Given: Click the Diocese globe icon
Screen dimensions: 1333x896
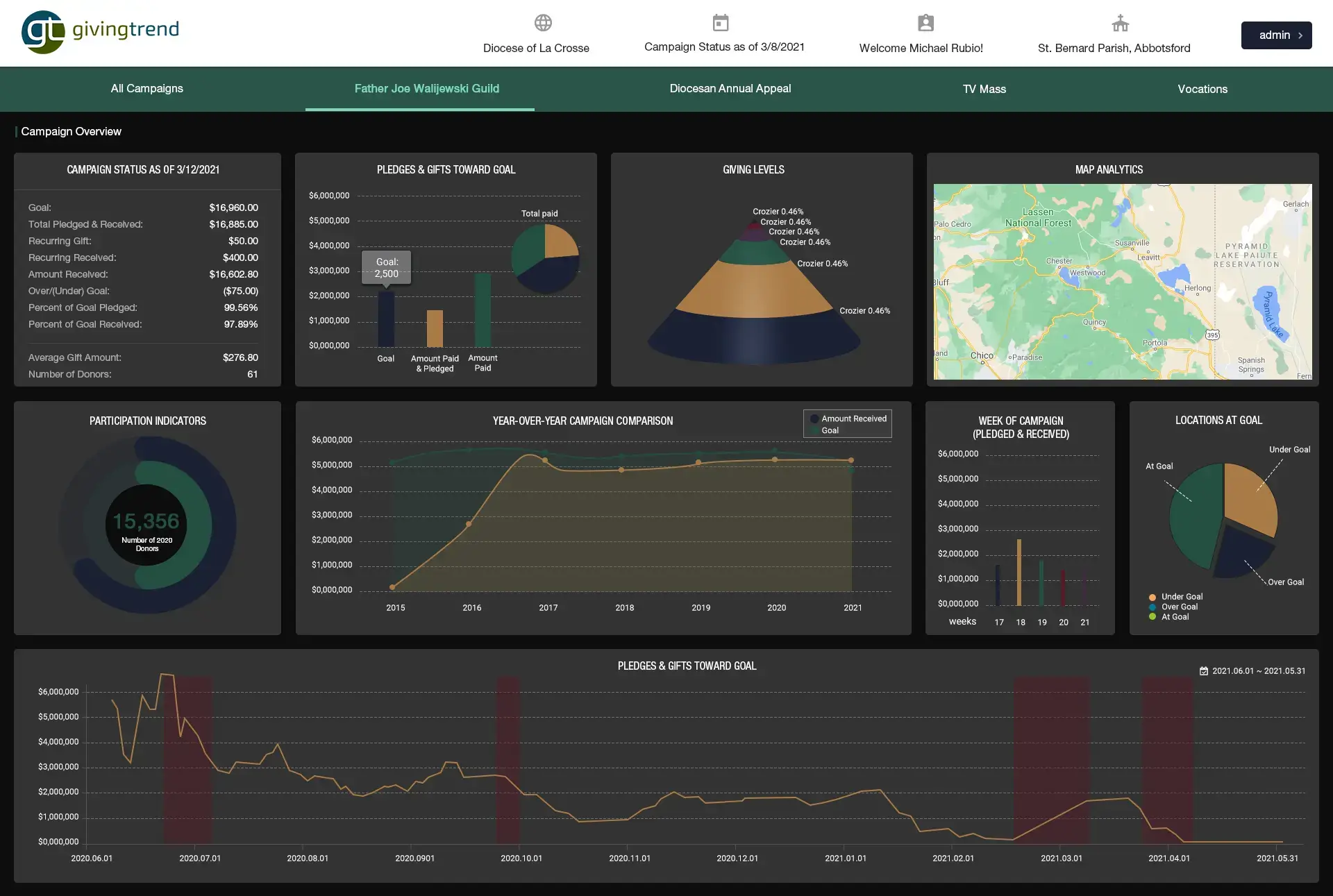Looking at the screenshot, I should pyautogui.click(x=543, y=23).
